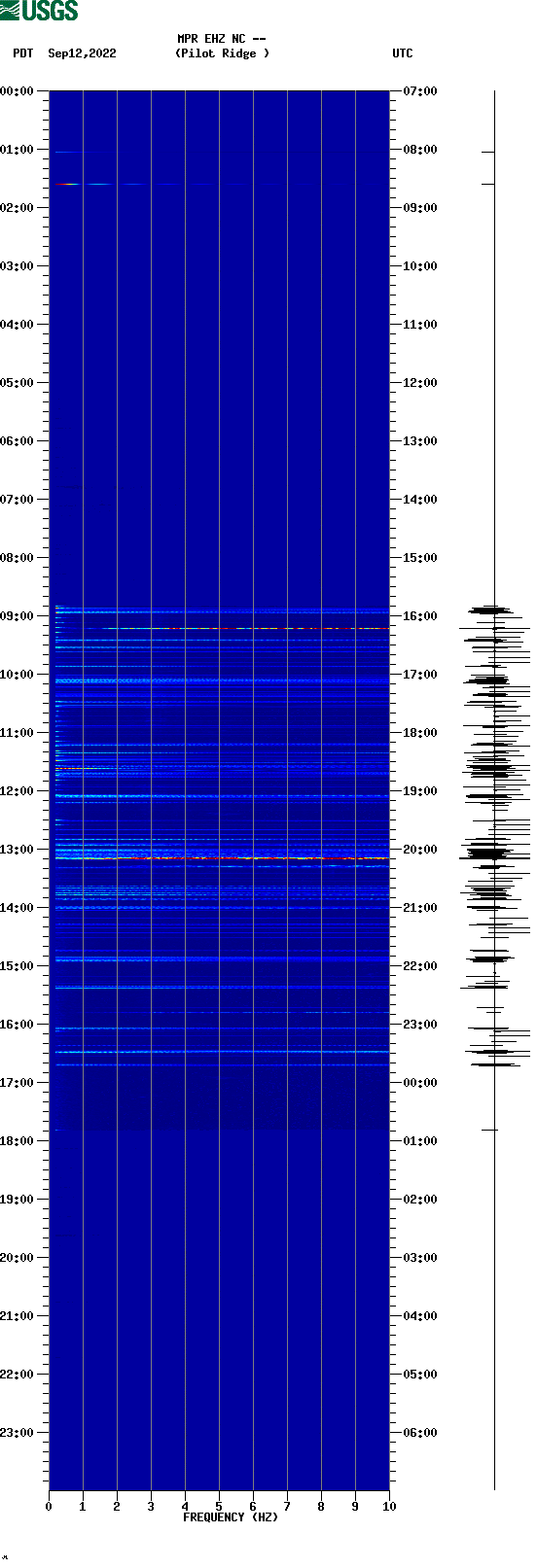Click the 'FREQUENCY (HZ)' axis label
The image size is (537, 1568).
231,1517
